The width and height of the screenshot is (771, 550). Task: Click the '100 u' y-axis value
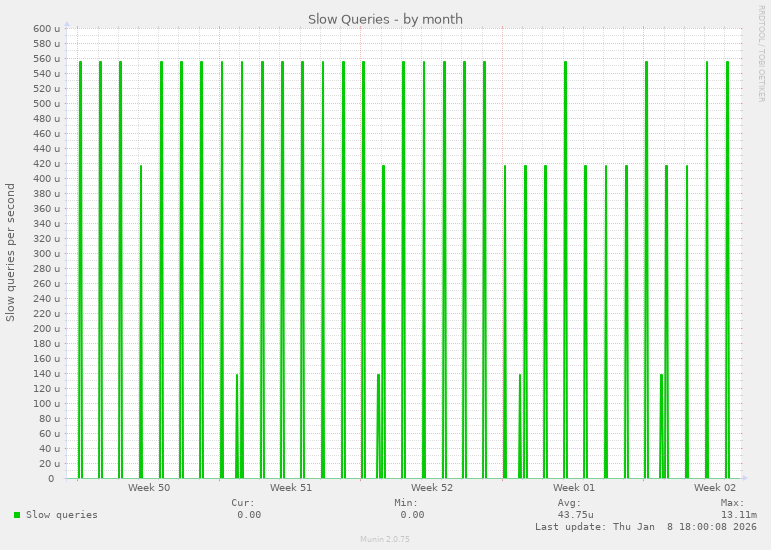click(x=47, y=404)
